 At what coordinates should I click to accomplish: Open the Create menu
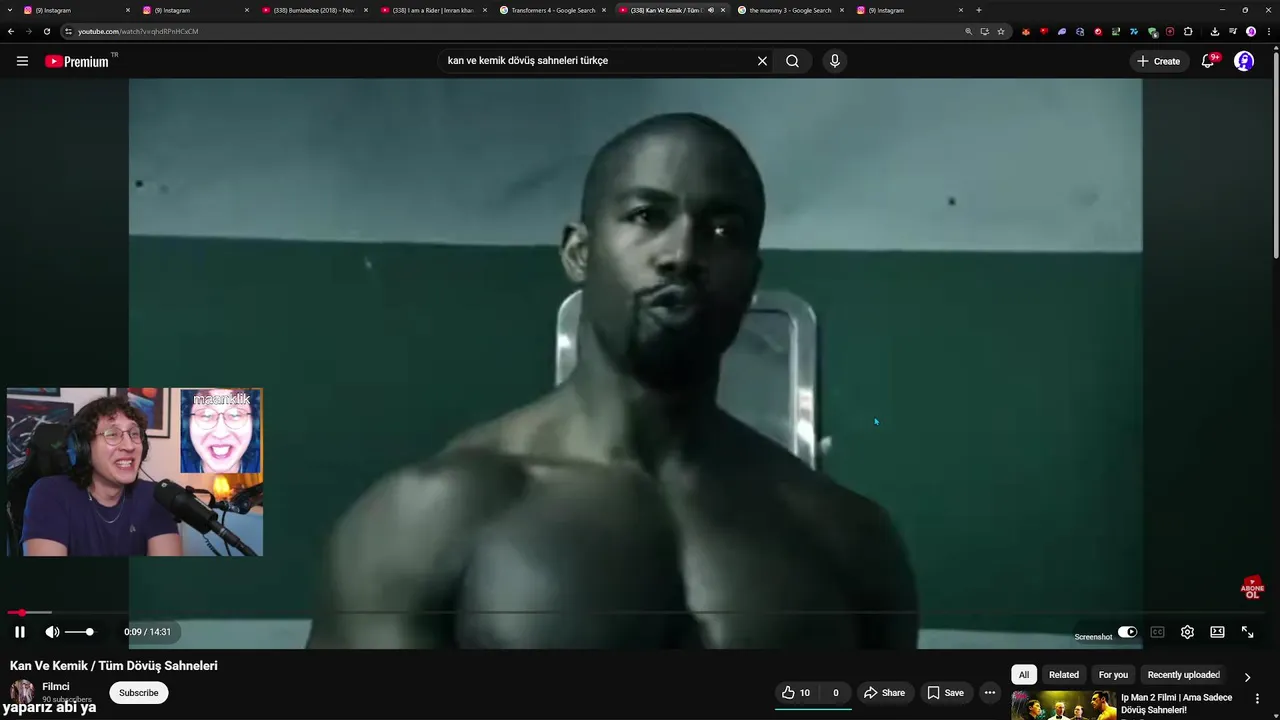tap(1158, 61)
